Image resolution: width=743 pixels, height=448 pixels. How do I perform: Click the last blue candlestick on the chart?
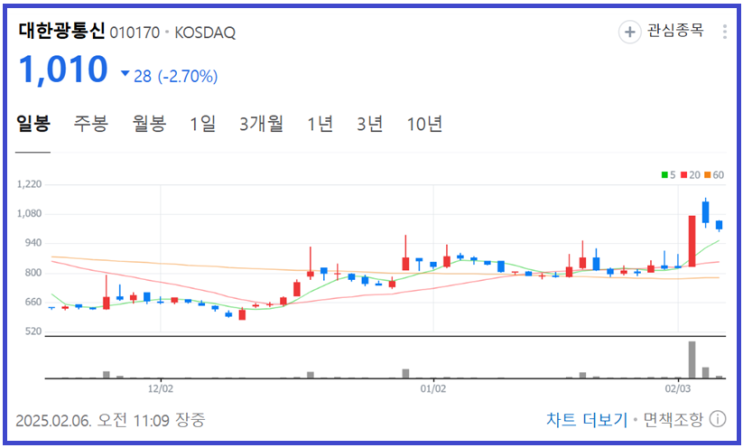(719, 225)
